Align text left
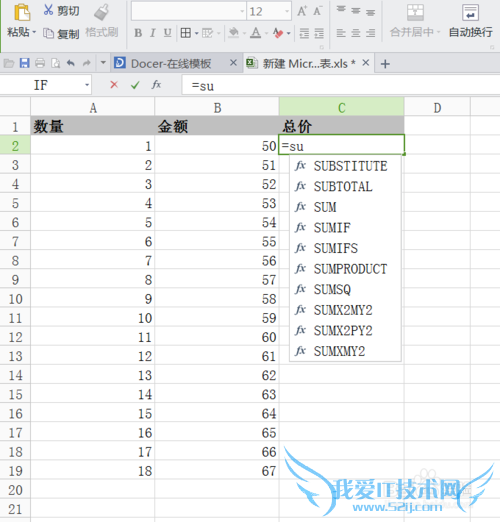This screenshot has height=522, width=500. point(341,33)
